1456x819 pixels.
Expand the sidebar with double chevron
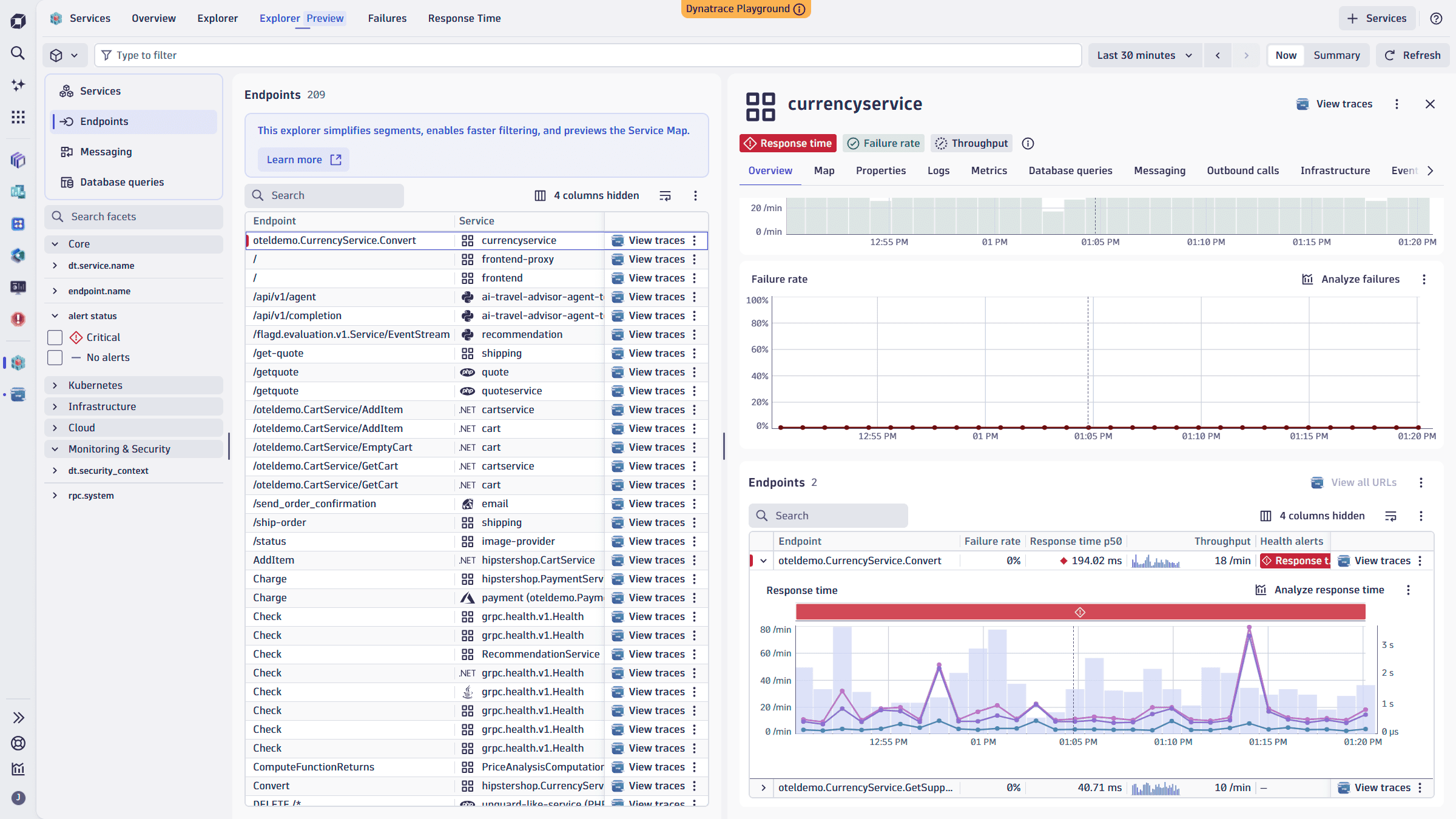click(18, 718)
